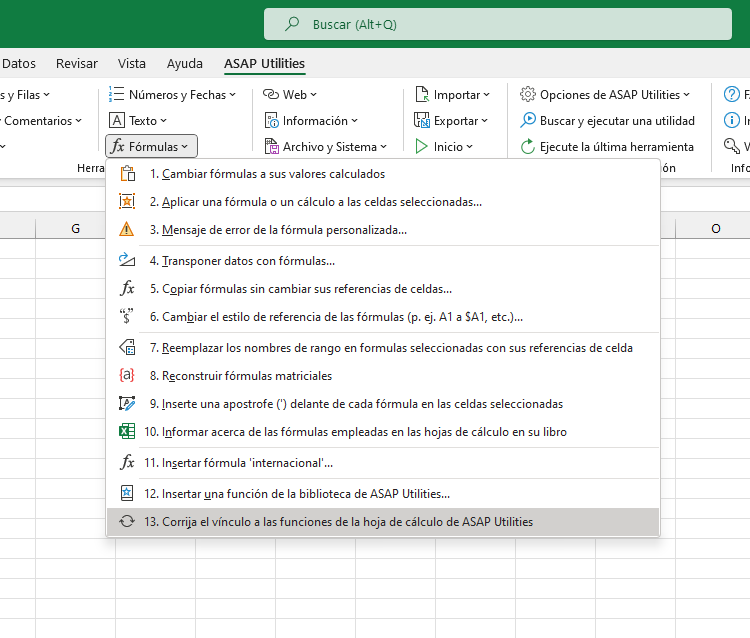Click the Ejecute la última herramienta refresh icon

[x=528, y=146]
